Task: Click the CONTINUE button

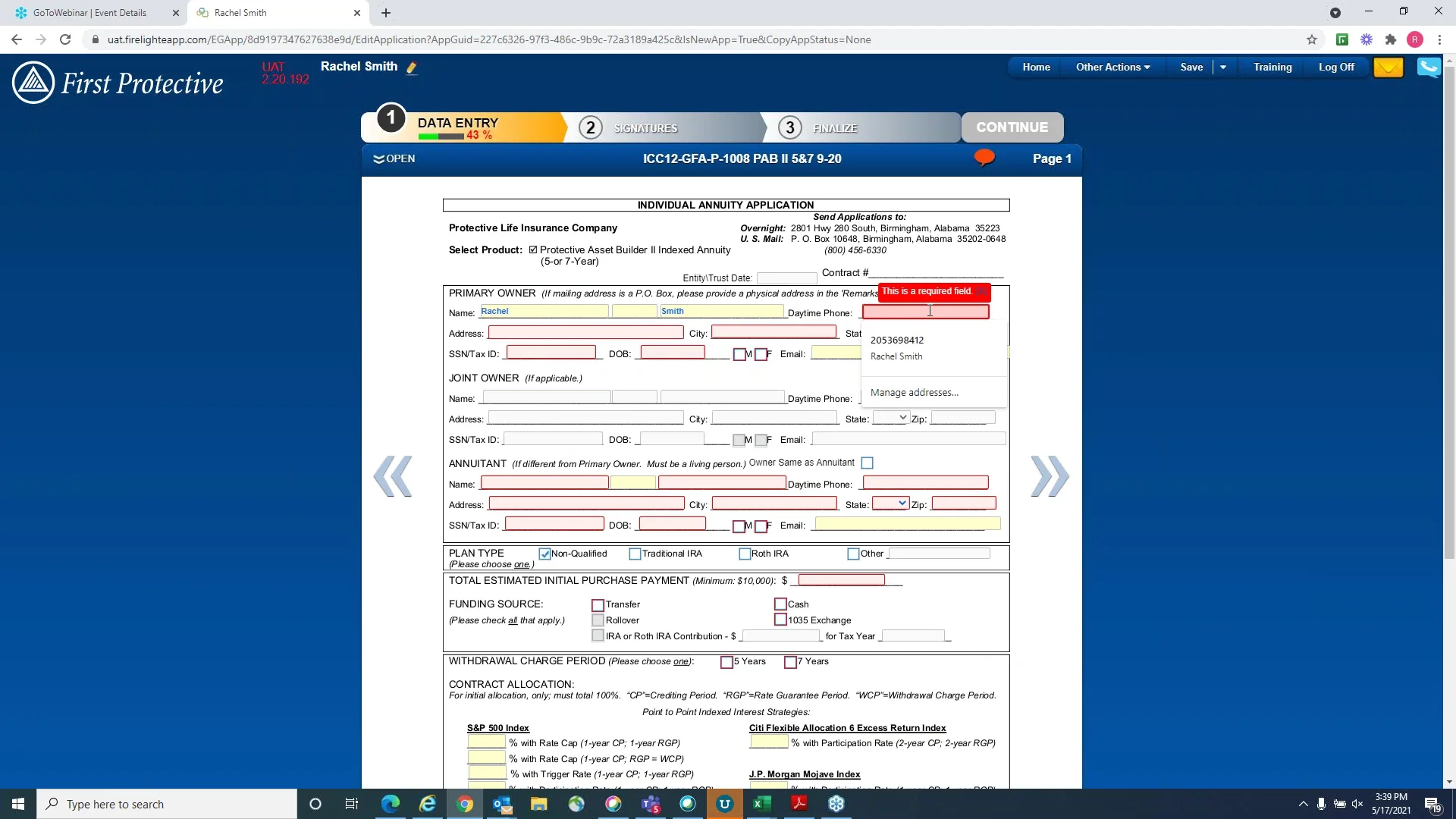Action: tap(1012, 127)
